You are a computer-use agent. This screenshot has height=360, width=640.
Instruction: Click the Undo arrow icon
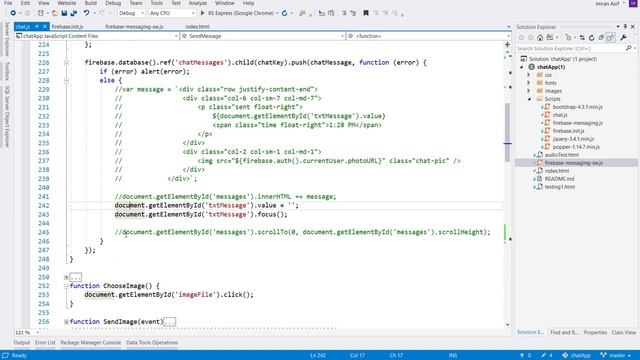click(87, 13)
